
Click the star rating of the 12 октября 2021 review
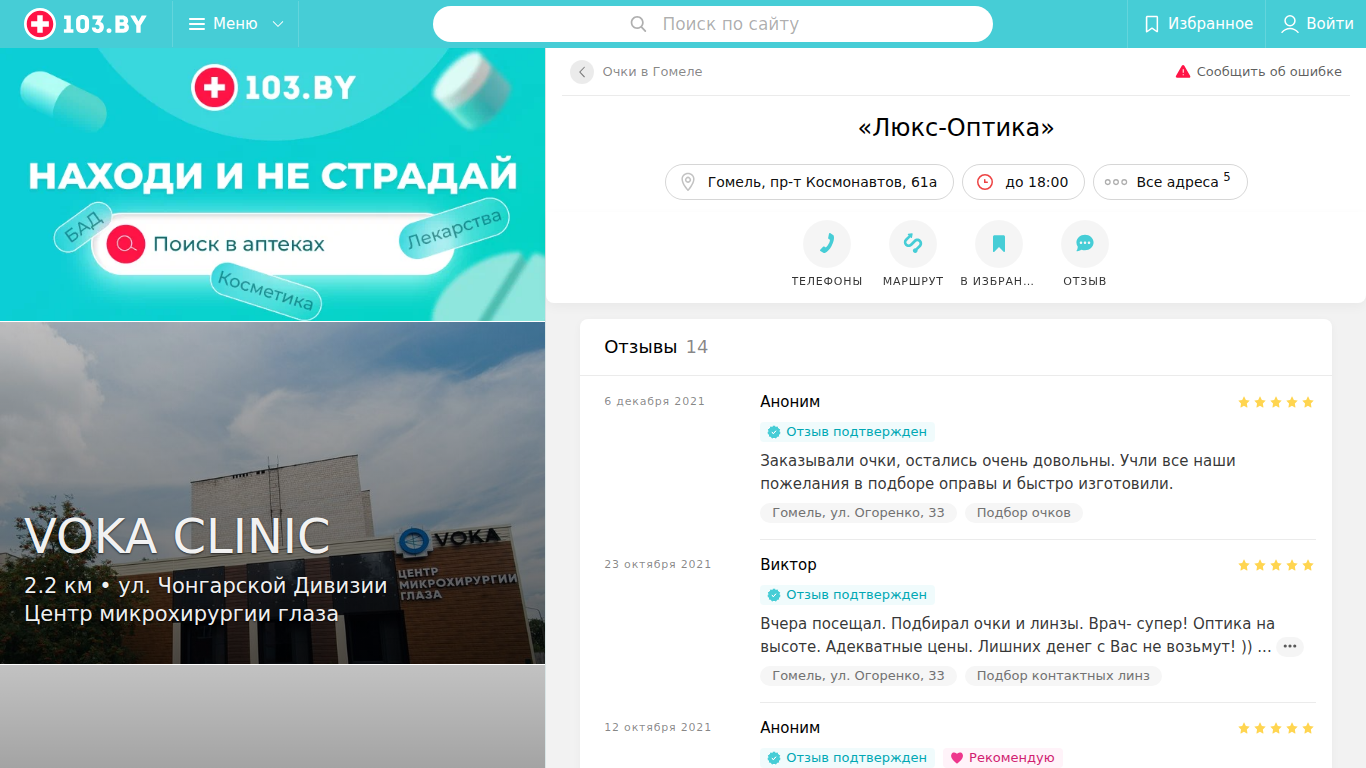coord(1276,728)
